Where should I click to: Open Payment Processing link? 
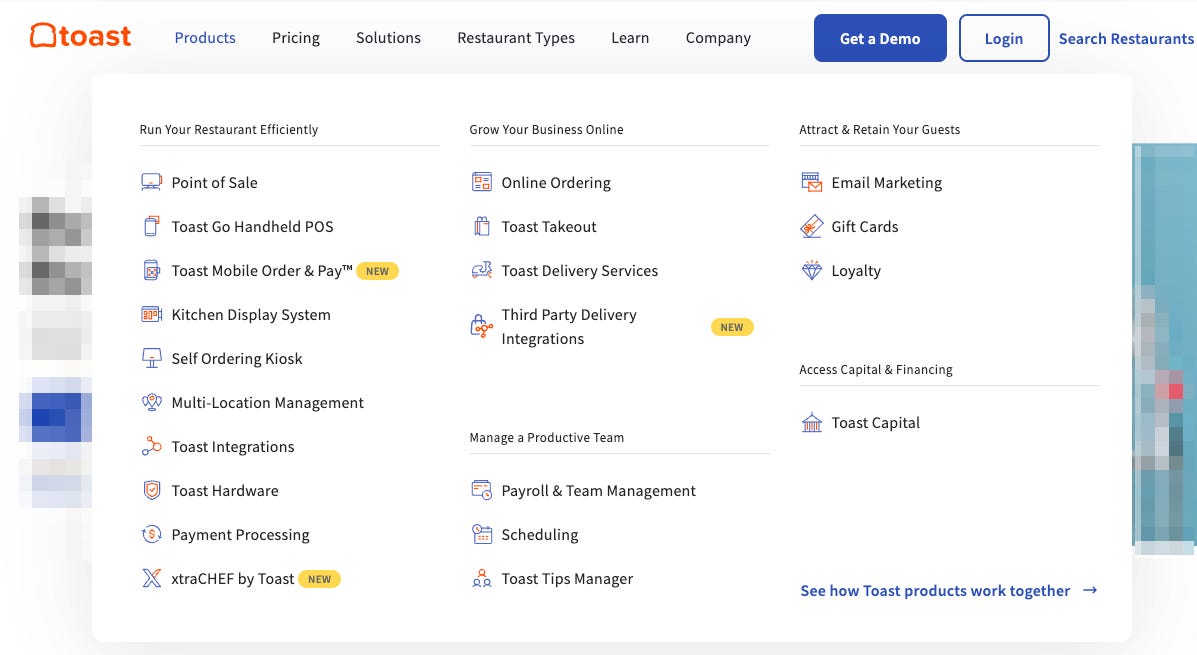point(240,534)
